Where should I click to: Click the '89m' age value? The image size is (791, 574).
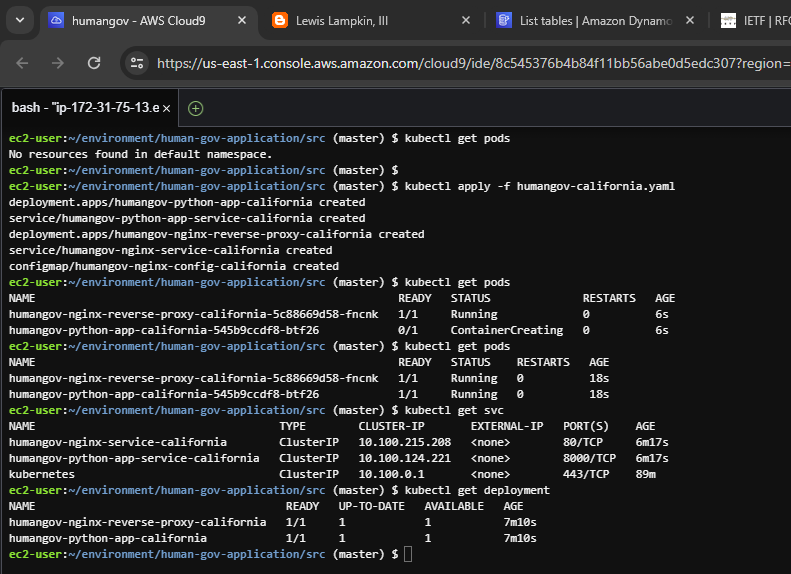coord(645,475)
